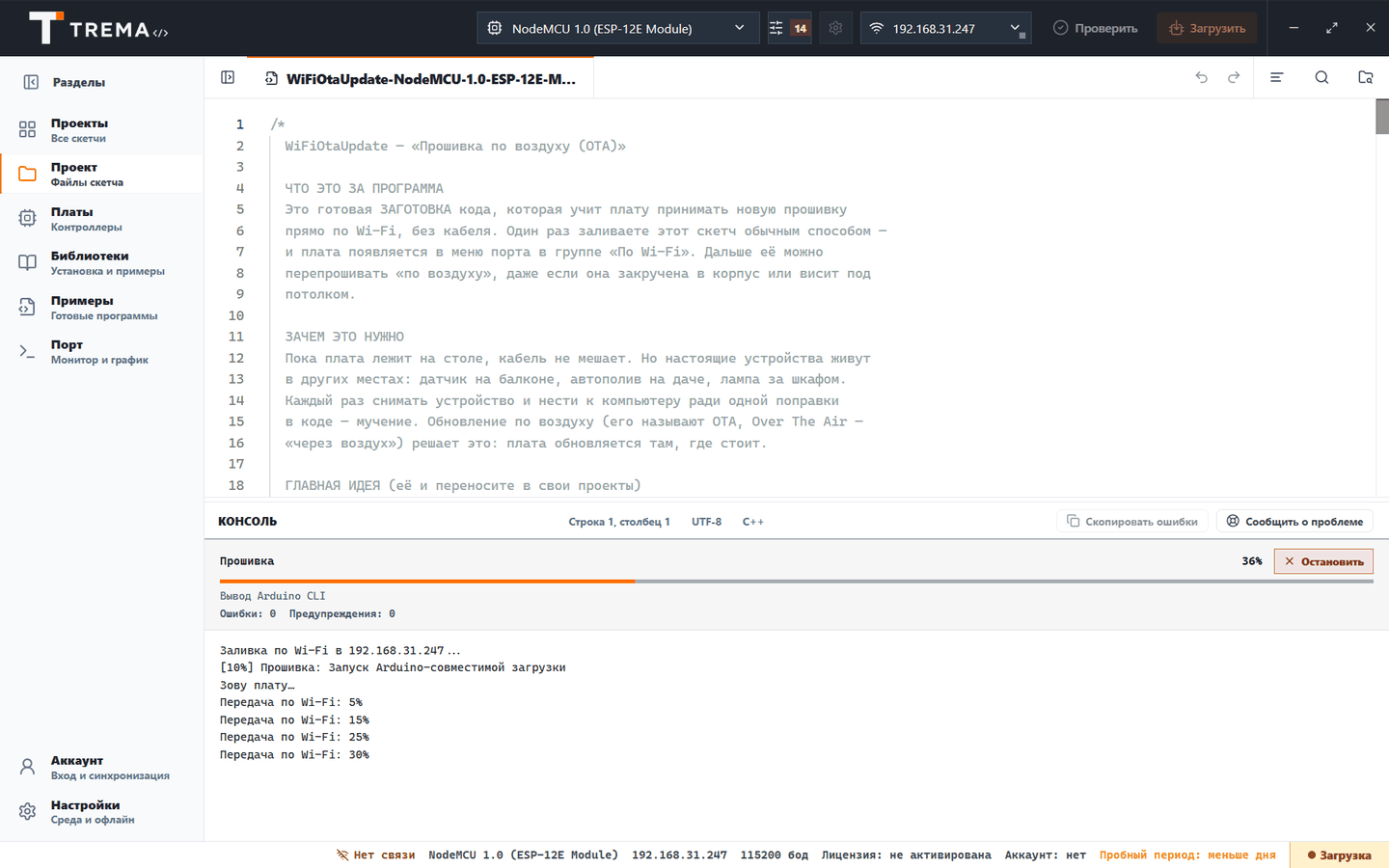
Task: Click the UTF-8 encoding label
Action: tap(706, 522)
